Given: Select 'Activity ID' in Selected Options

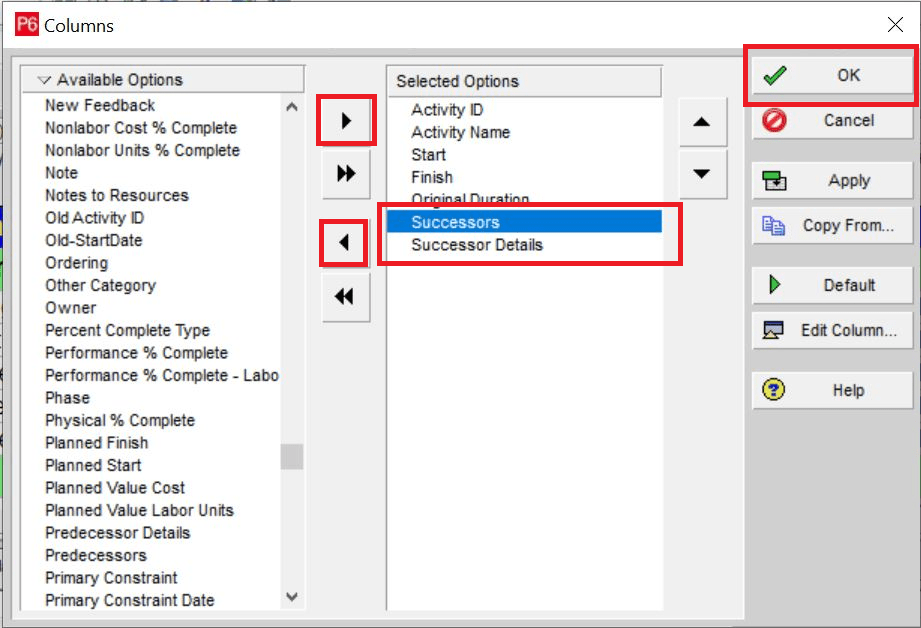Looking at the screenshot, I should tap(447, 110).
